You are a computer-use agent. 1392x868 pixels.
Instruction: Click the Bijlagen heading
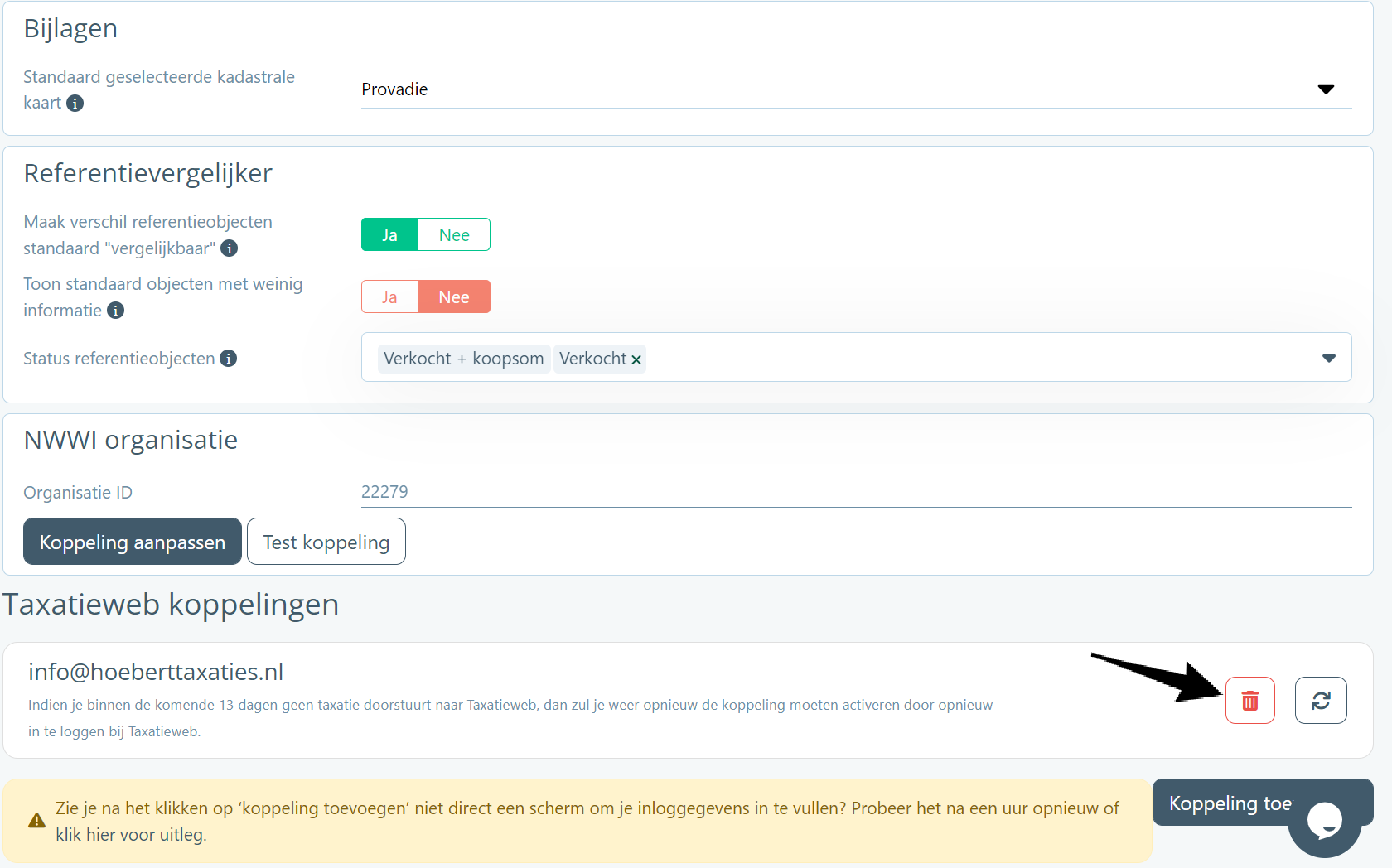pyautogui.click(x=70, y=28)
